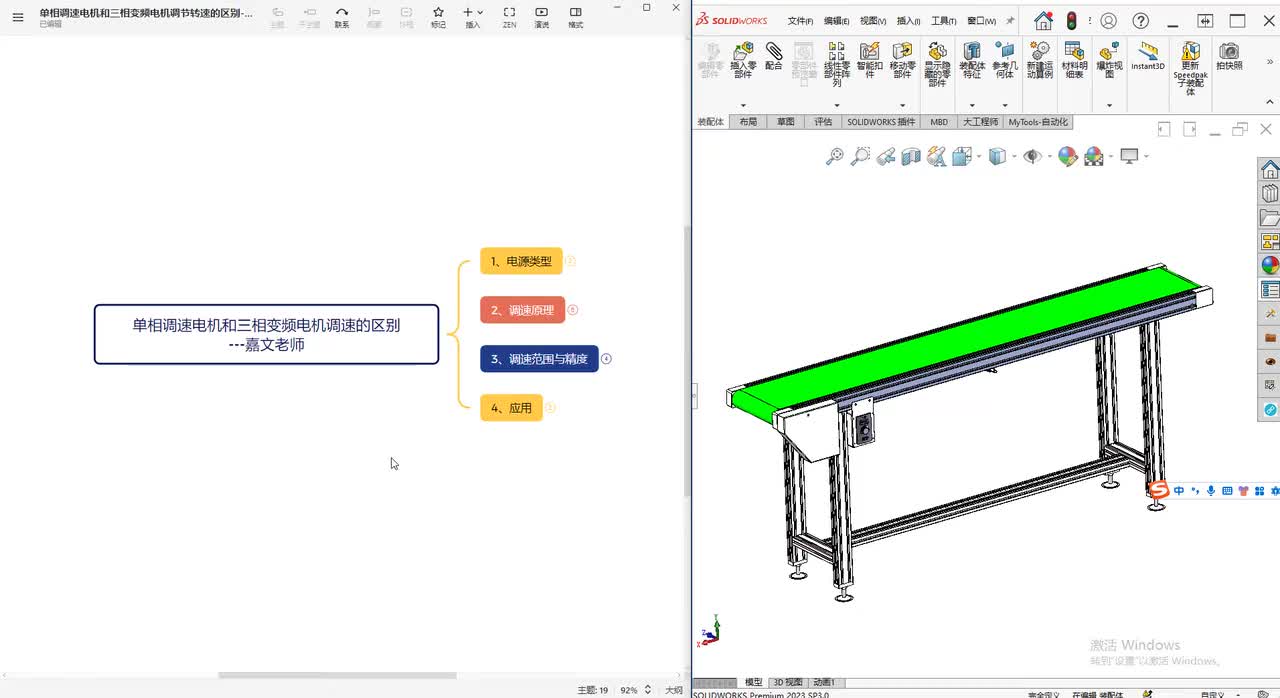Select the central topic about 单相调速电机
Screen dimensions: 1280x698
click(266, 334)
